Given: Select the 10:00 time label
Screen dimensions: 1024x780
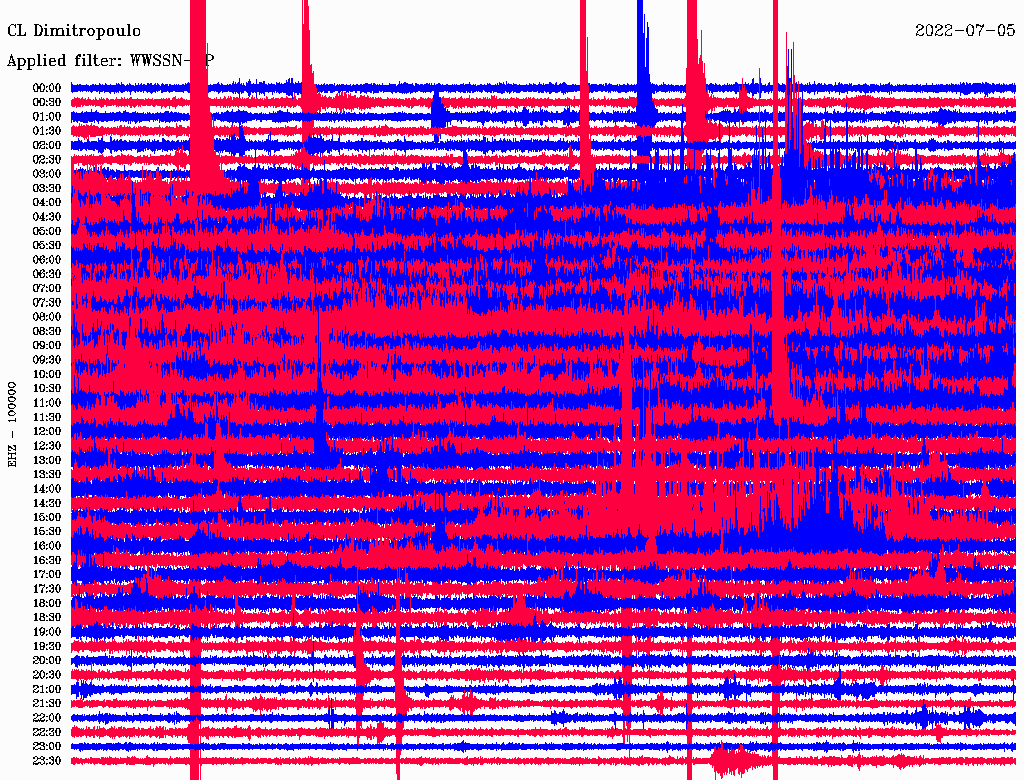Looking at the screenshot, I should 47,374.
